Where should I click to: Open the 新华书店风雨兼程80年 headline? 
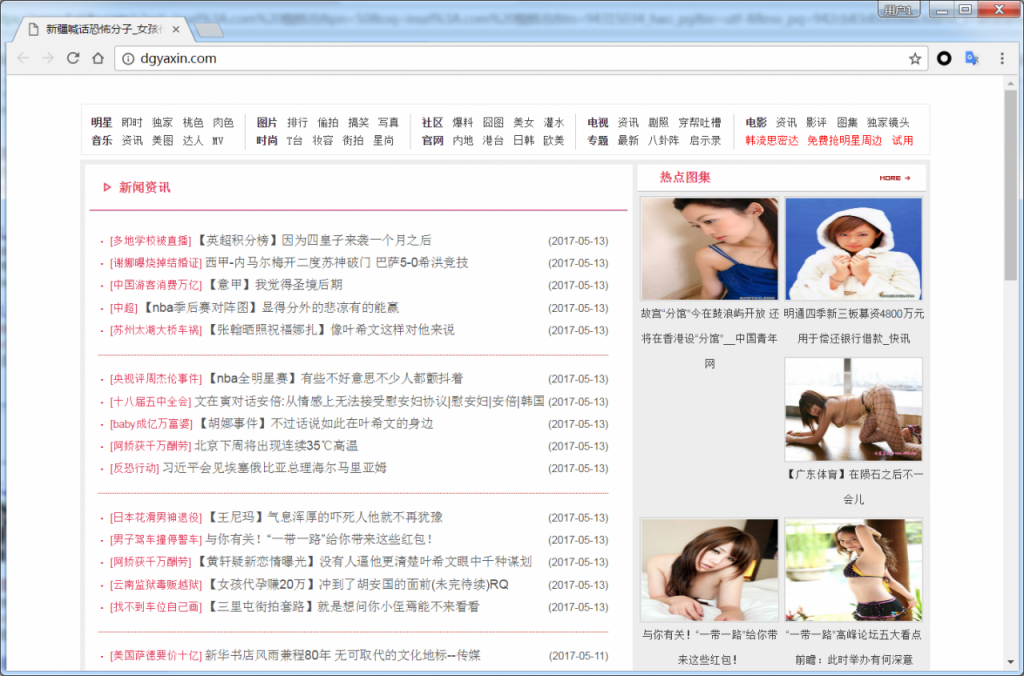point(343,655)
